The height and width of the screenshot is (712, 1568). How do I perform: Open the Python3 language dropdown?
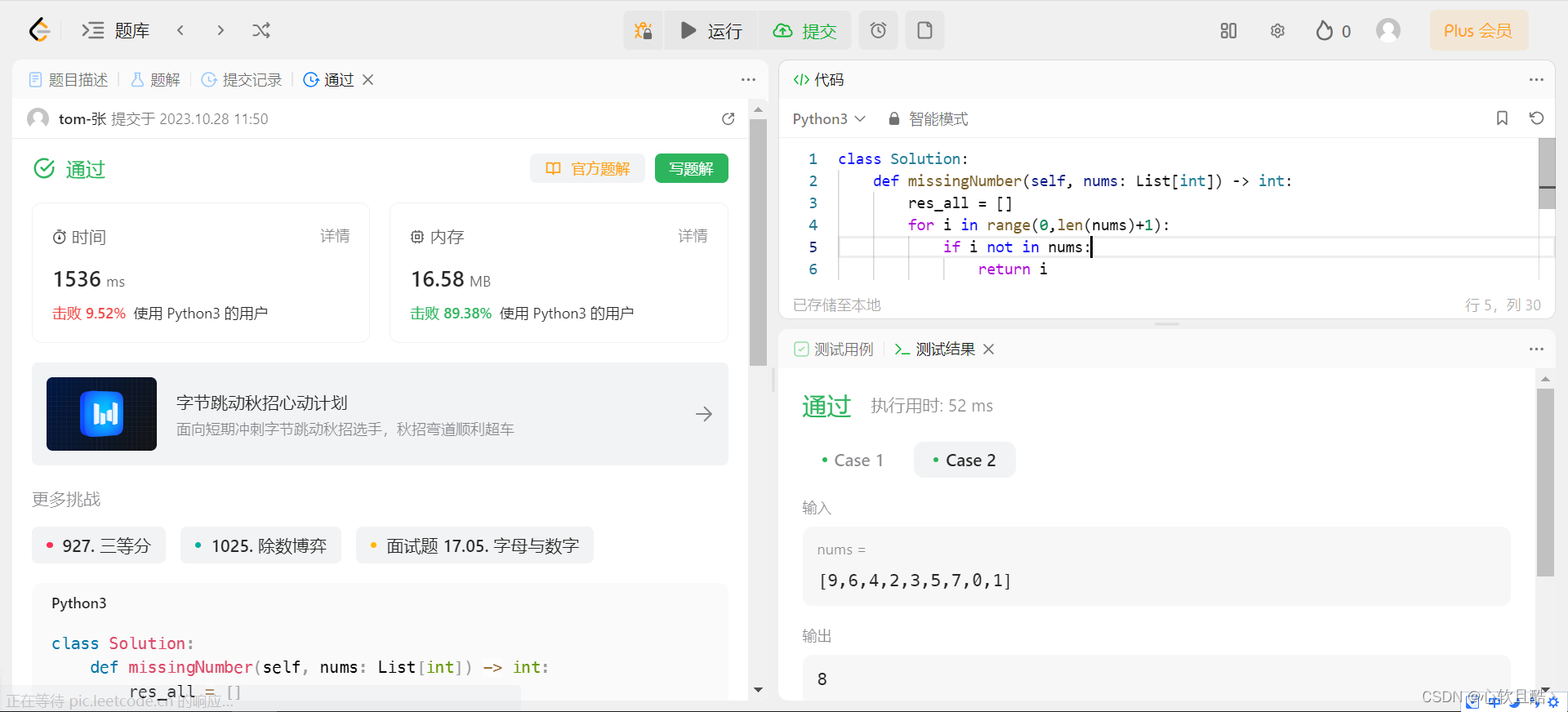(829, 118)
